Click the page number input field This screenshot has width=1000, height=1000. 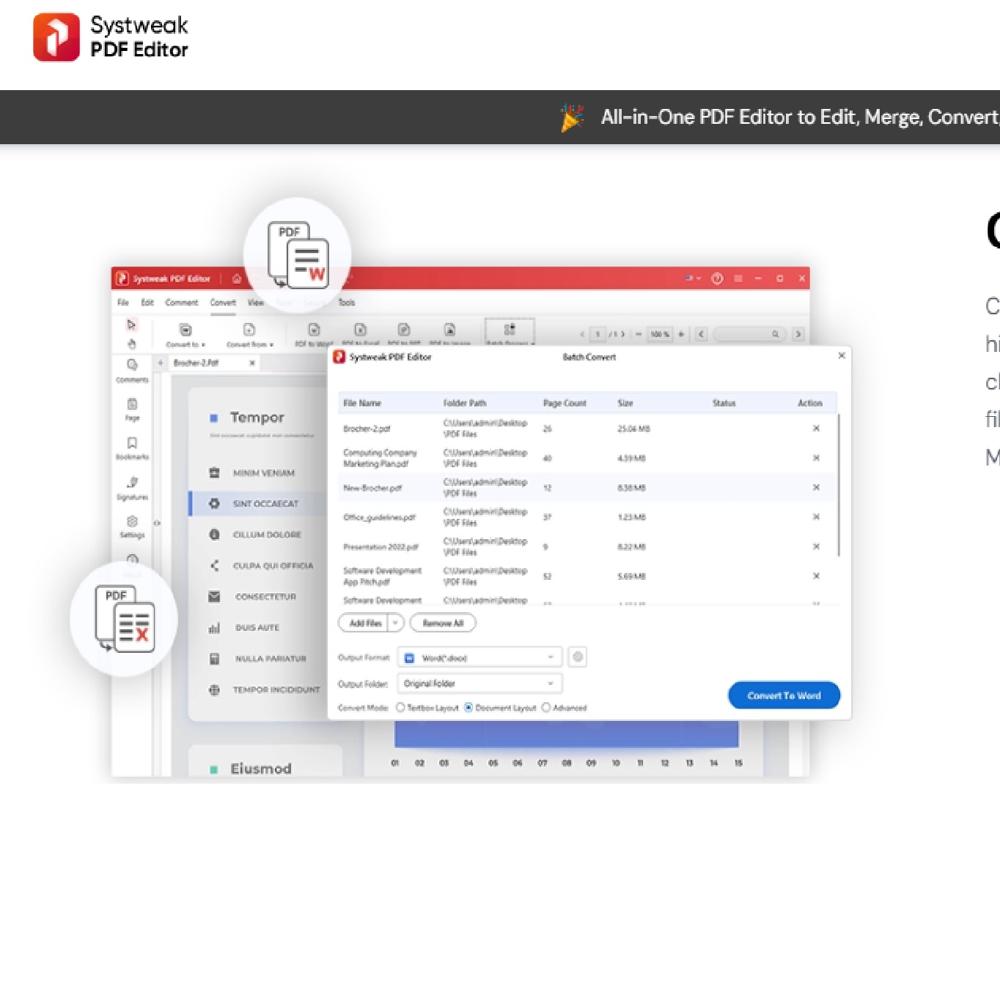(598, 334)
